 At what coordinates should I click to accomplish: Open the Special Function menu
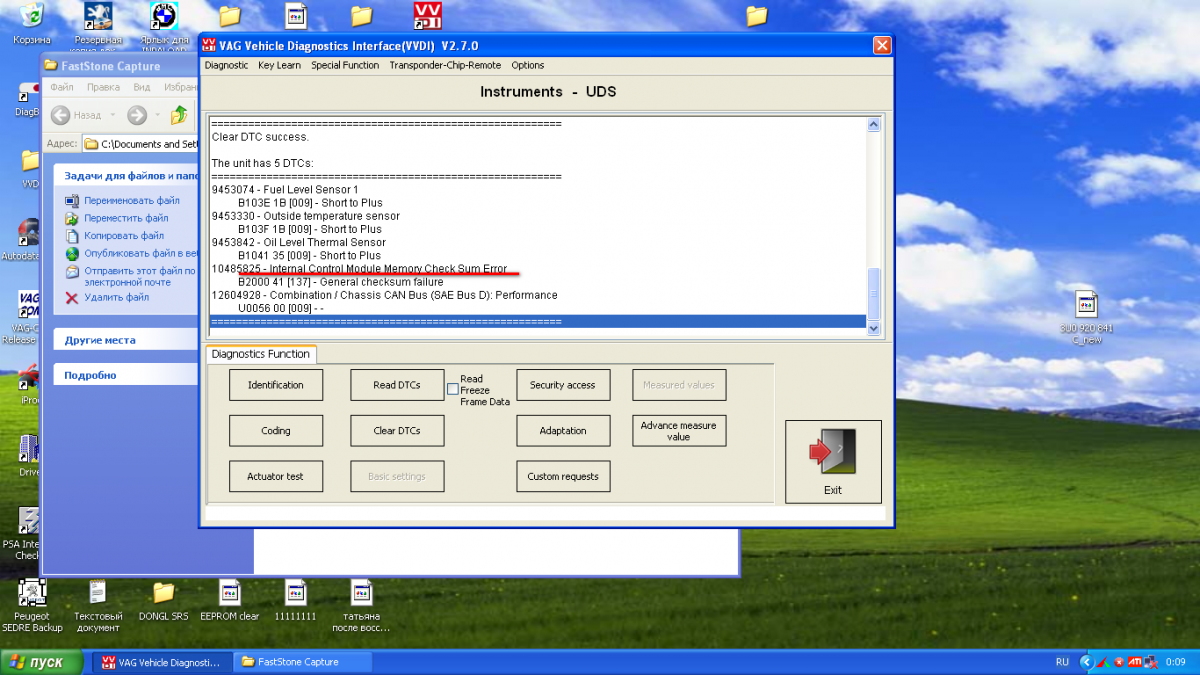[345, 65]
